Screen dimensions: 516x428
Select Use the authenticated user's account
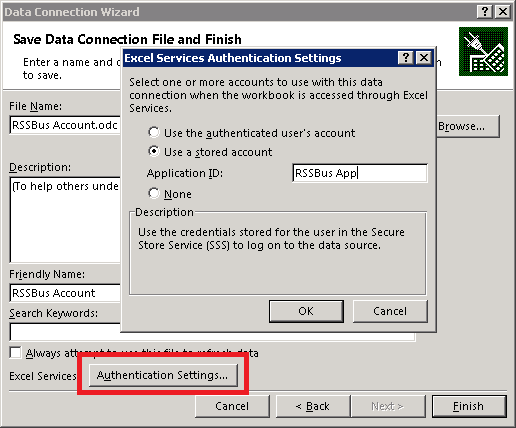click(x=154, y=133)
